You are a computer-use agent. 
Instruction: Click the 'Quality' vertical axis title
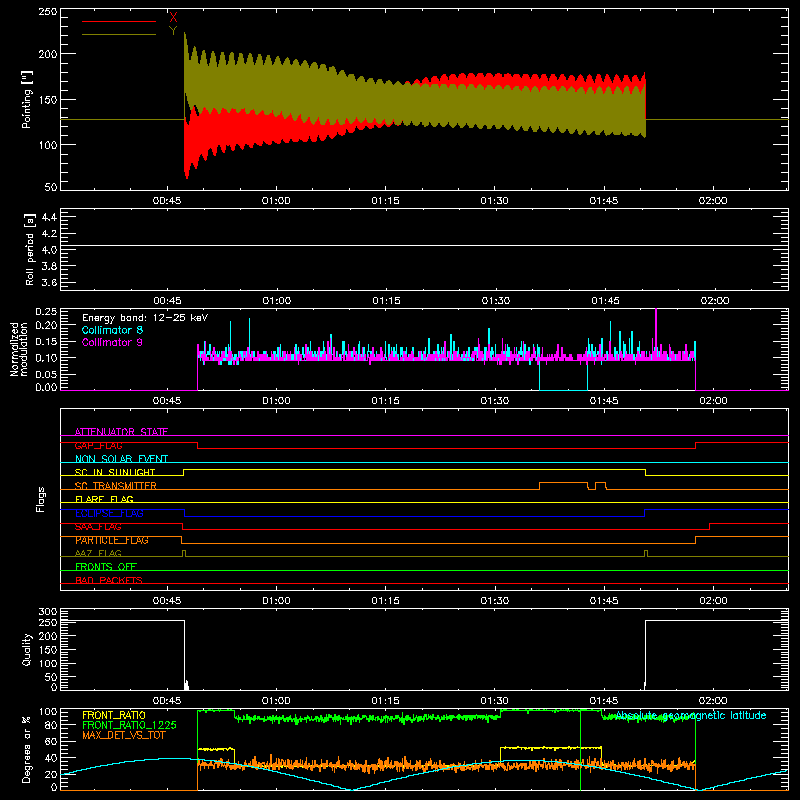[x=27, y=649]
